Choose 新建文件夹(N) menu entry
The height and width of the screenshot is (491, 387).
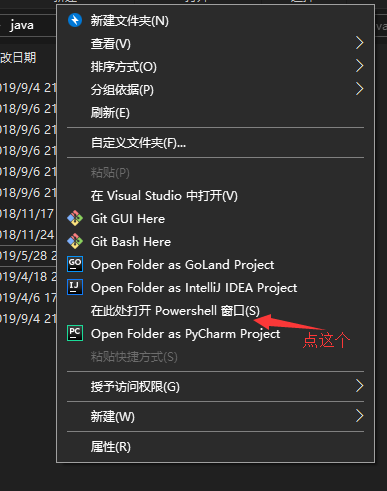(x=215, y=21)
